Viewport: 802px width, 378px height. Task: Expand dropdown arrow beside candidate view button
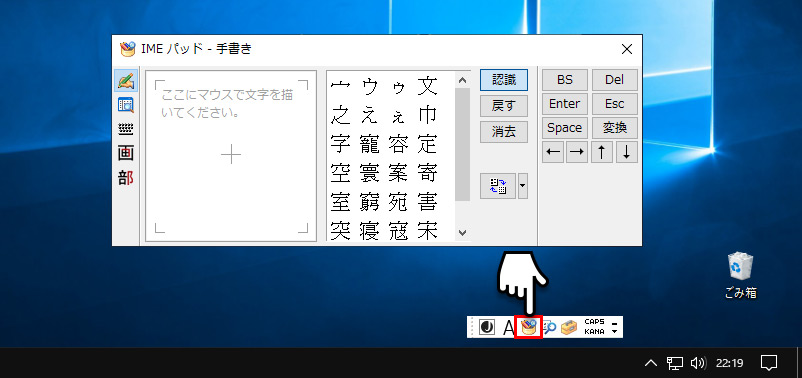click(523, 186)
